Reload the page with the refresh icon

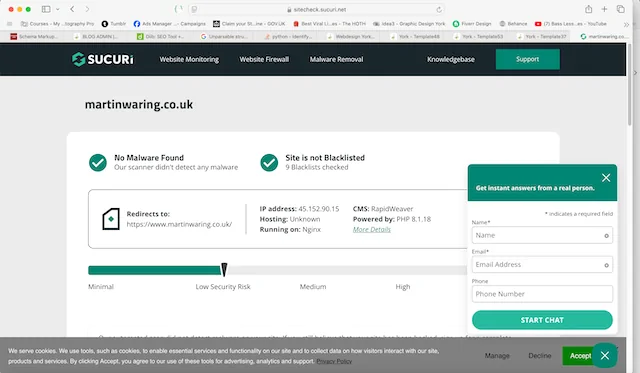coord(439,9)
